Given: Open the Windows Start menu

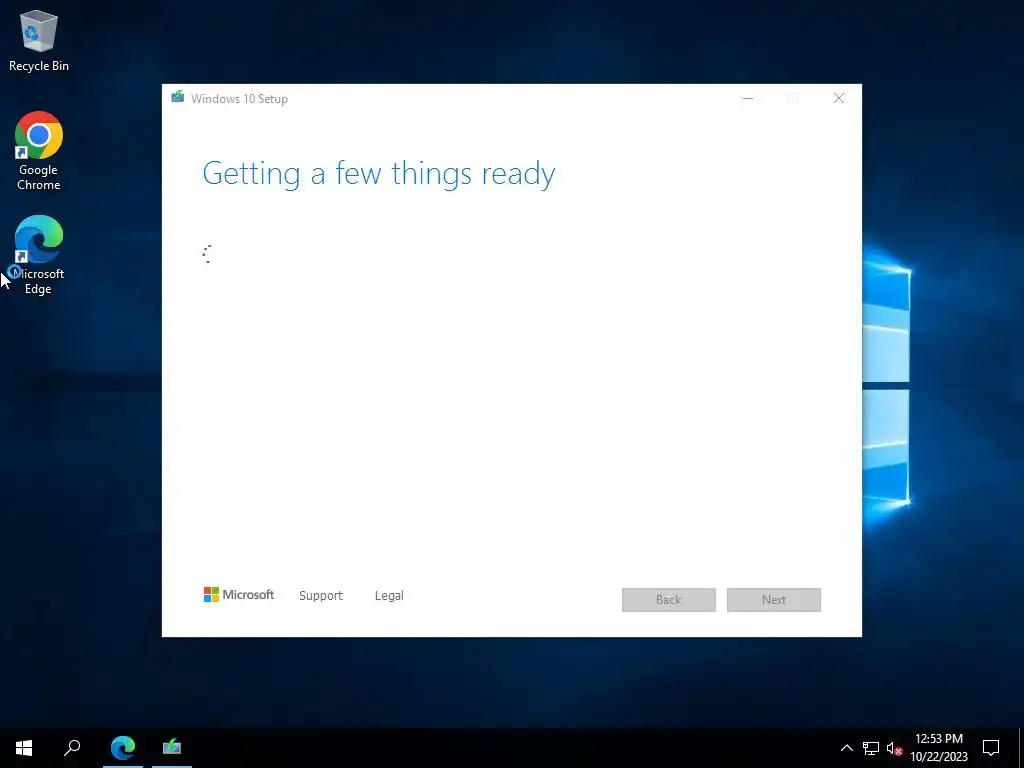Looking at the screenshot, I should click(x=24, y=748).
